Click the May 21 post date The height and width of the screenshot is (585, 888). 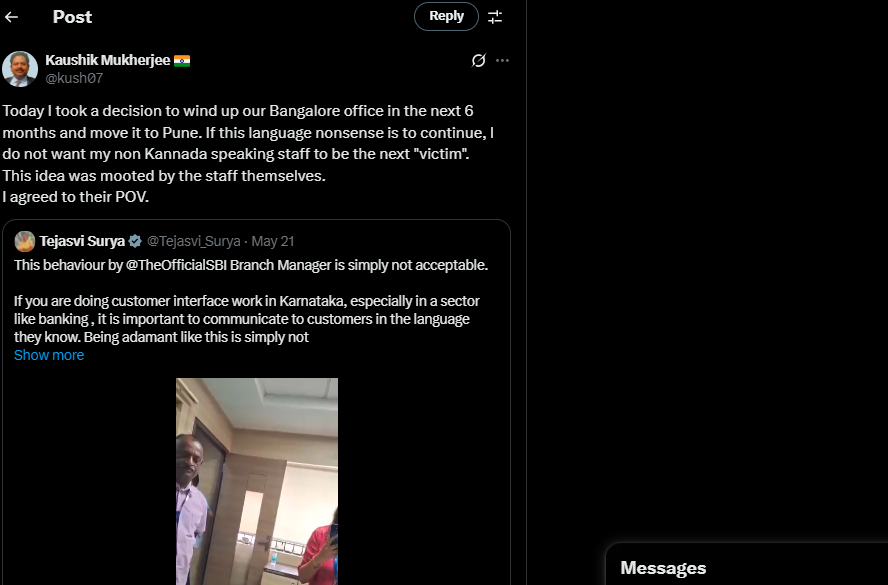coord(273,241)
